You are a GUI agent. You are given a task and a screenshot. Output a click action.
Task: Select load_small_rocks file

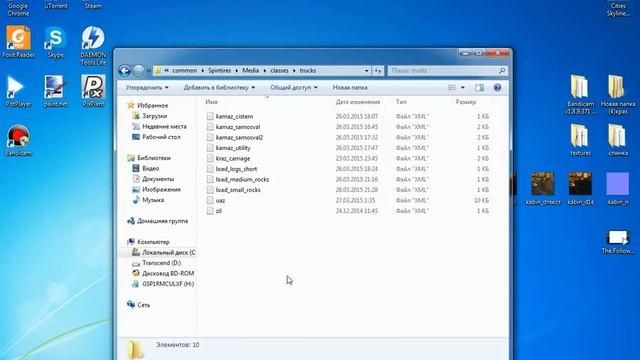click(x=238, y=190)
